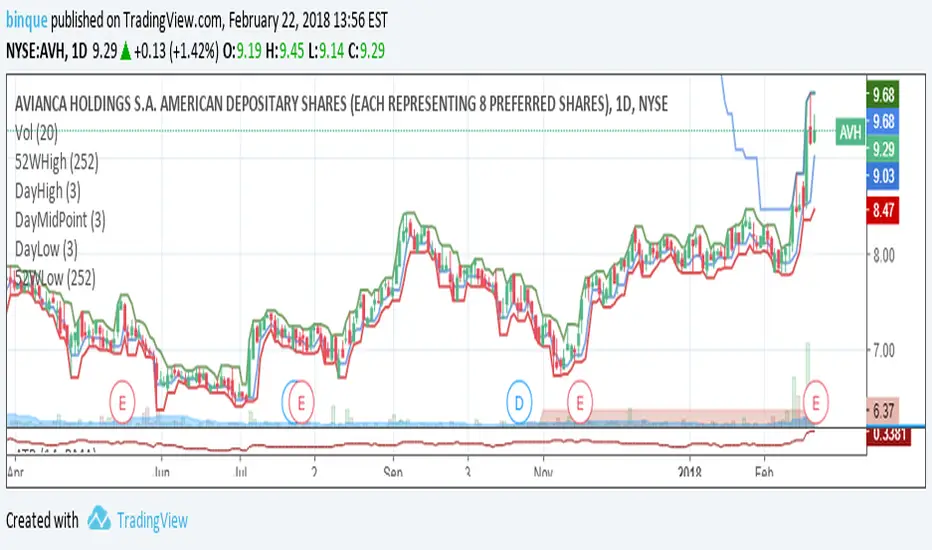Select the dividend marker D before Nov
This screenshot has width=932, height=550.
pos(519,404)
